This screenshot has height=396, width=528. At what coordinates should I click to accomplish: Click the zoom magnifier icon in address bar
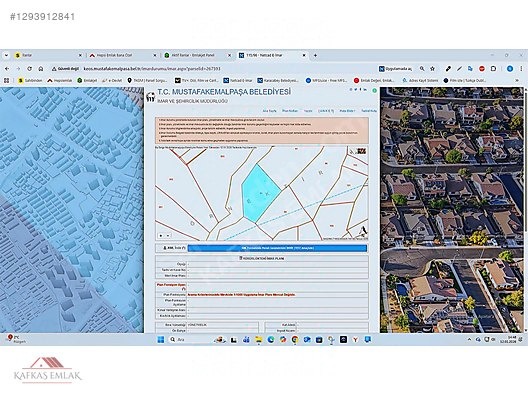pos(422,69)
